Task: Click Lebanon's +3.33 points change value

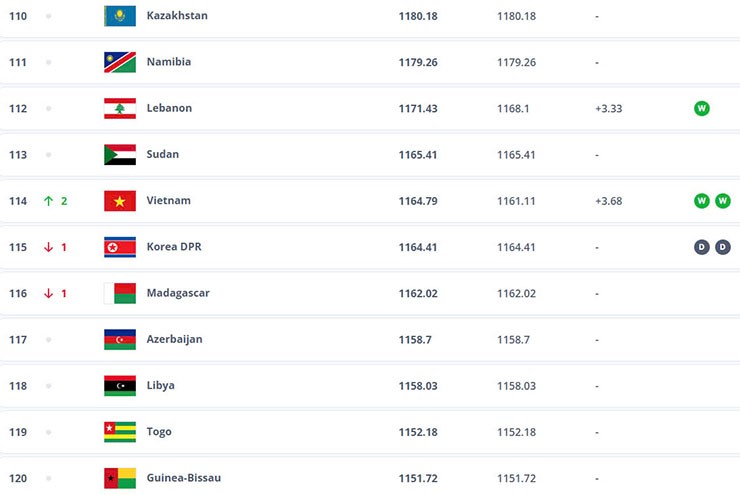Action: 608,108
